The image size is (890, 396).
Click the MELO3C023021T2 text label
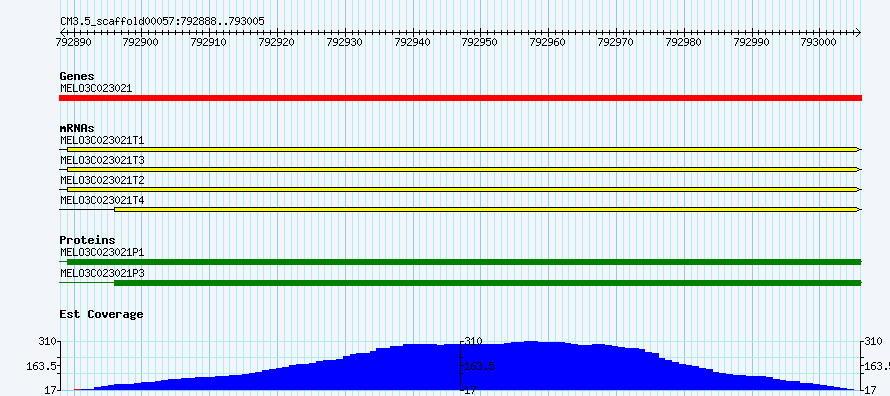[102, 180]
